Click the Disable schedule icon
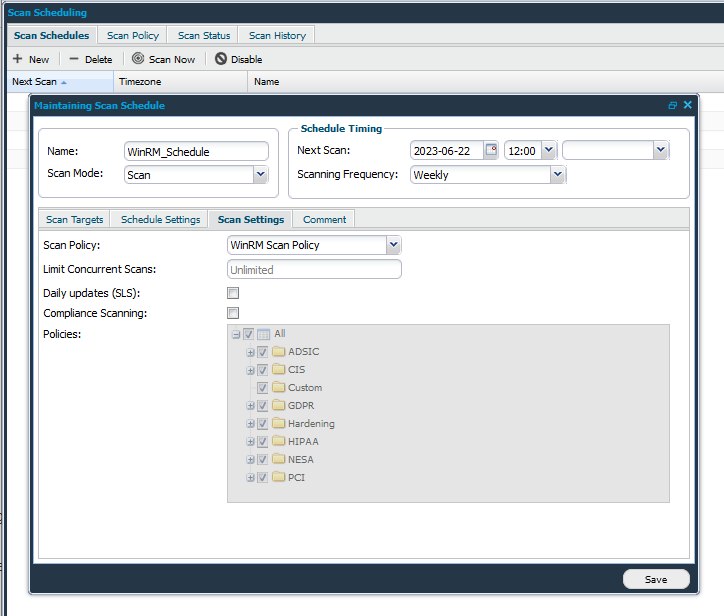The width and height of the screenshot is (724, 616). (x=220, y=59)
